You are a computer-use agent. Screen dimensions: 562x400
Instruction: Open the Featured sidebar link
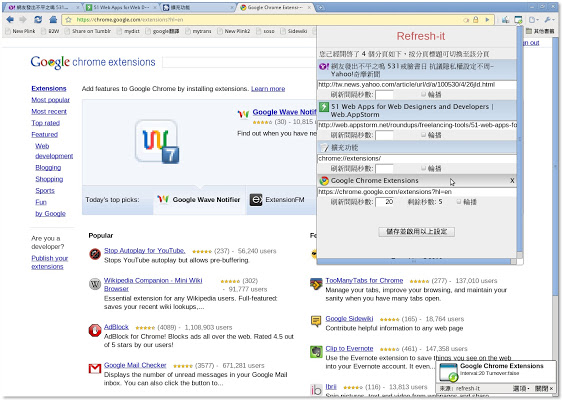click(44, 134)
